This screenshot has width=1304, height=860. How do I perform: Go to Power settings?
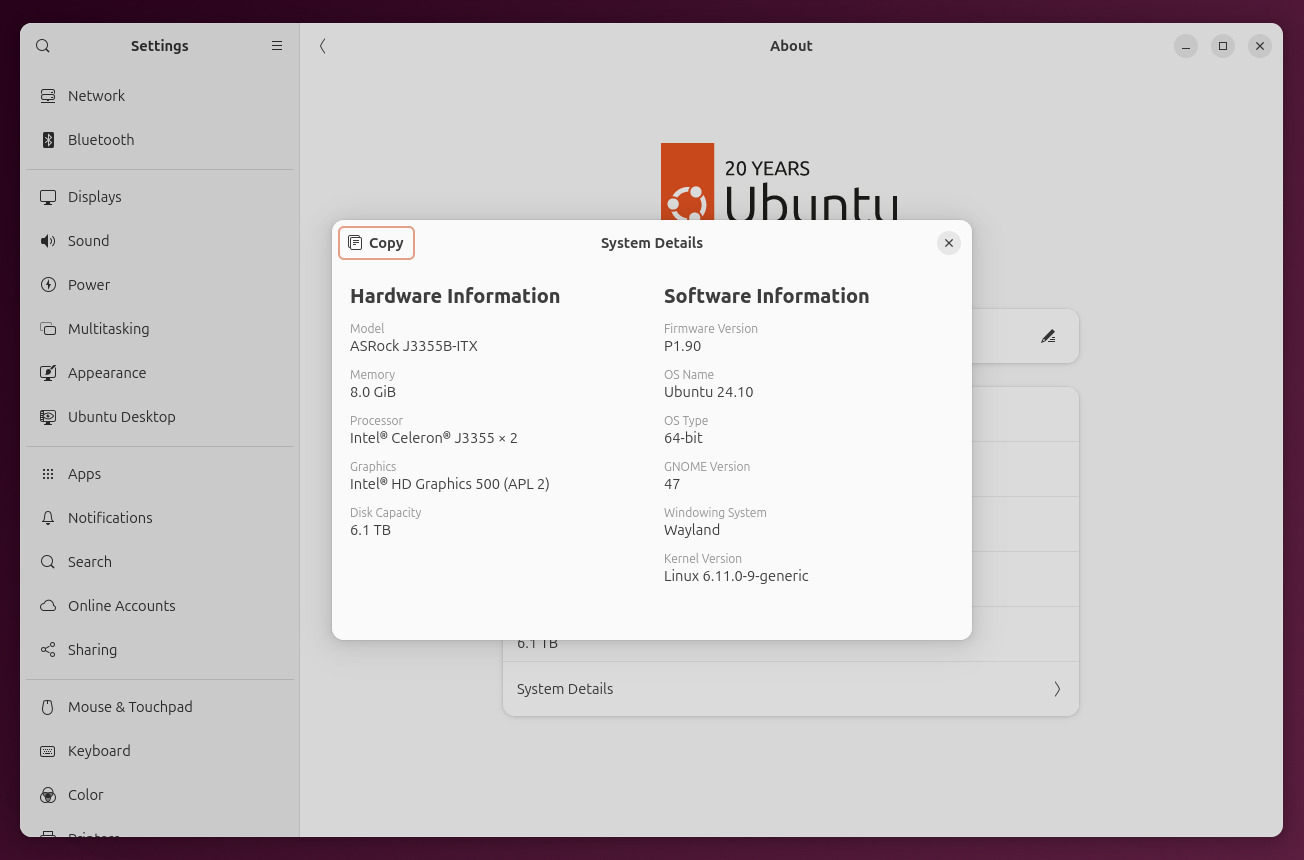[160, 285]
